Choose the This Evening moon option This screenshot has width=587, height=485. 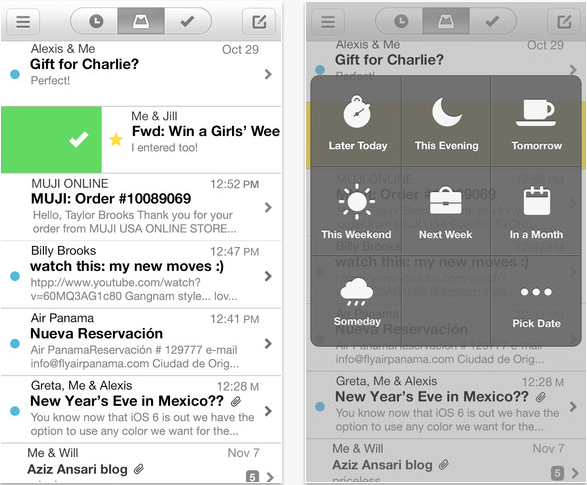[446, 122]
